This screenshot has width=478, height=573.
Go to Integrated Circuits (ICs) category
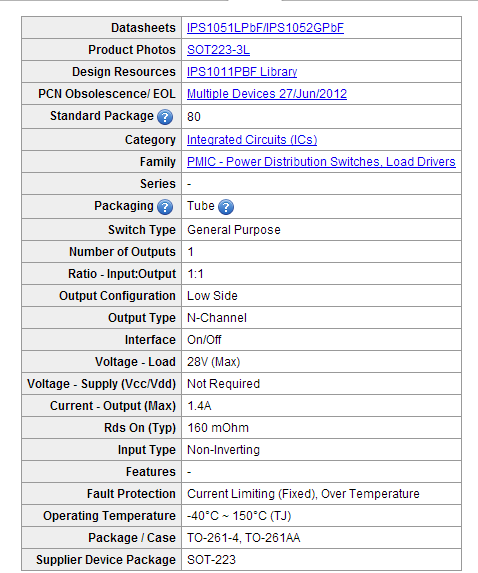pos(252,140)
